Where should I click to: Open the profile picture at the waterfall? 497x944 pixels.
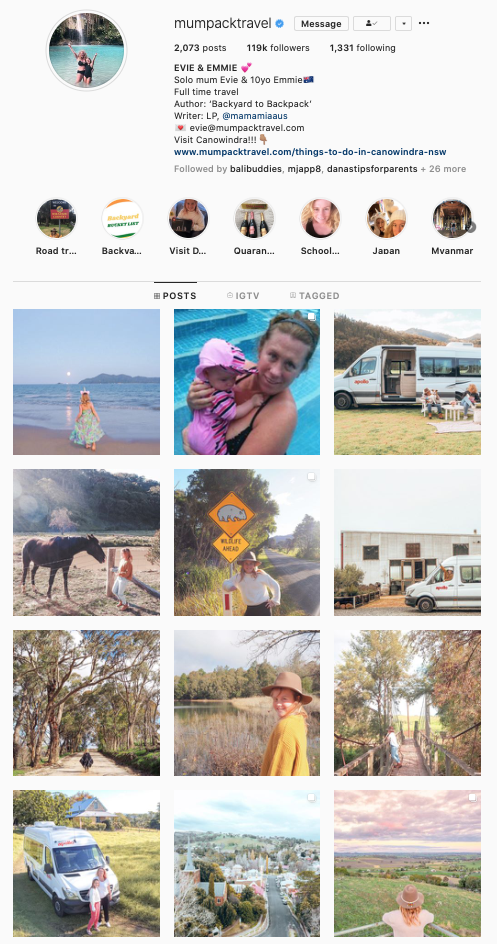click(x=87, y=50)
